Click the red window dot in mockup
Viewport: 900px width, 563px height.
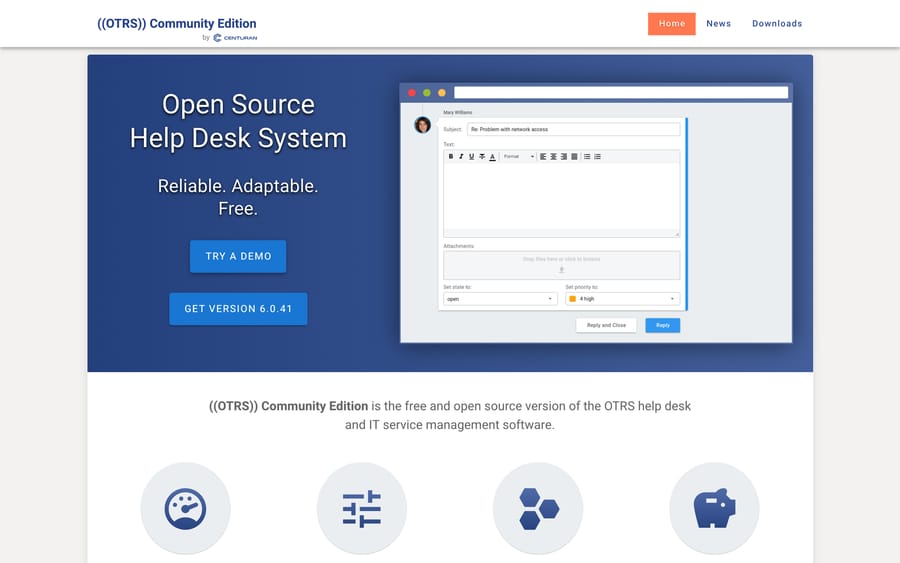(x=412, y=92)
